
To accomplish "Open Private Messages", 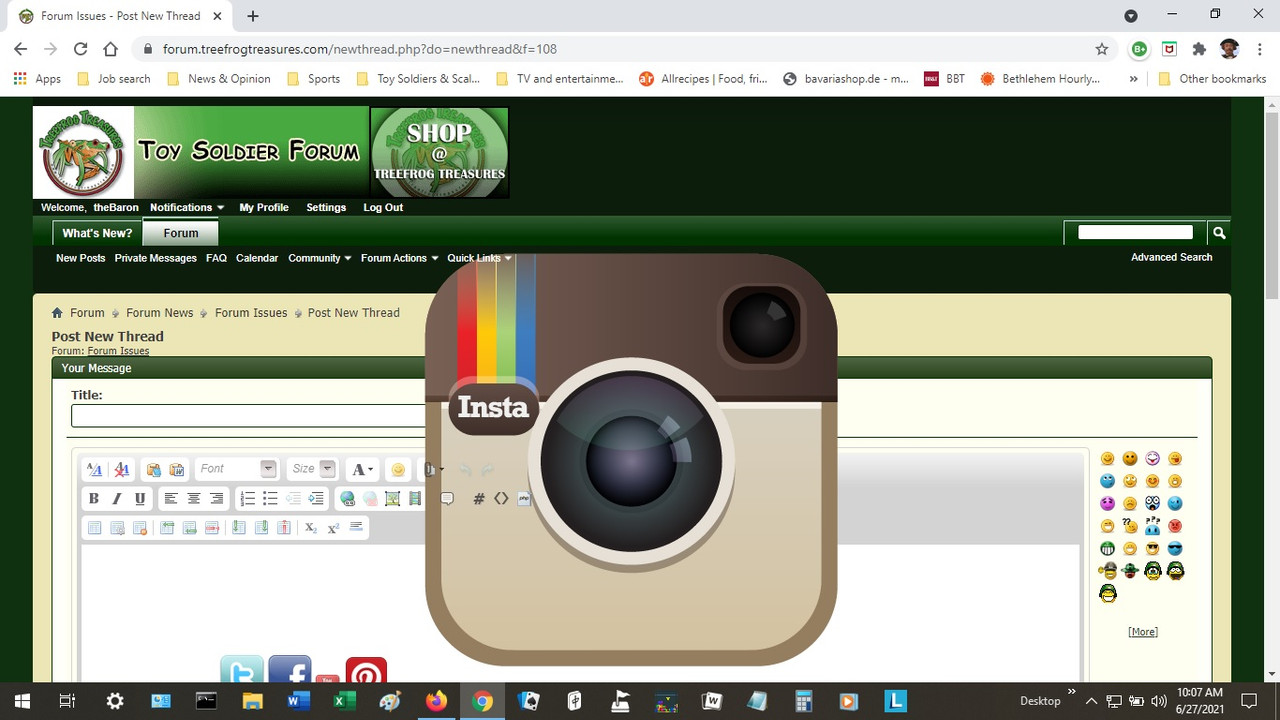I will [x=155, y=258].
